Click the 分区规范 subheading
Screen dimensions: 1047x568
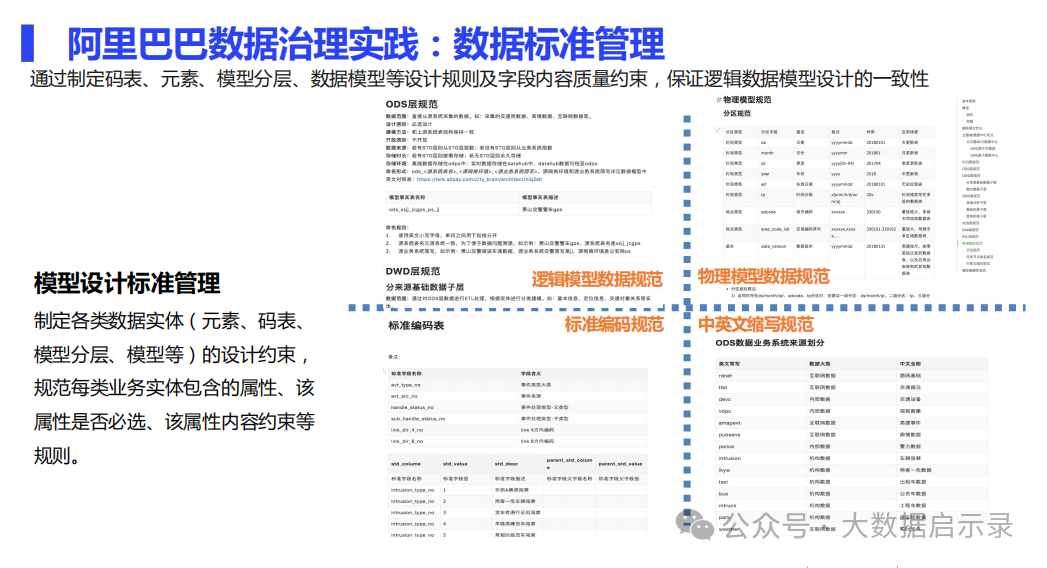pyautogui.click(x=737, y=113)
